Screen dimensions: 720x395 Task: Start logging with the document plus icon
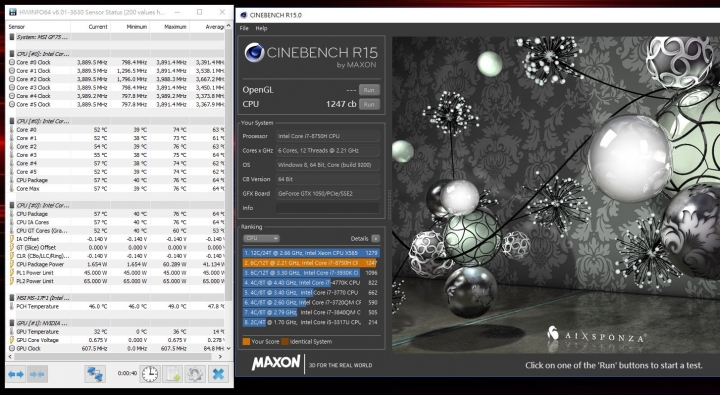(173, 374)
